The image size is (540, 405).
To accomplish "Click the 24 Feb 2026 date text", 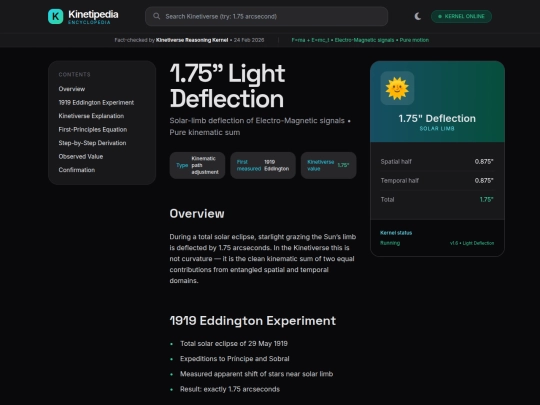I will click(249, 40).
